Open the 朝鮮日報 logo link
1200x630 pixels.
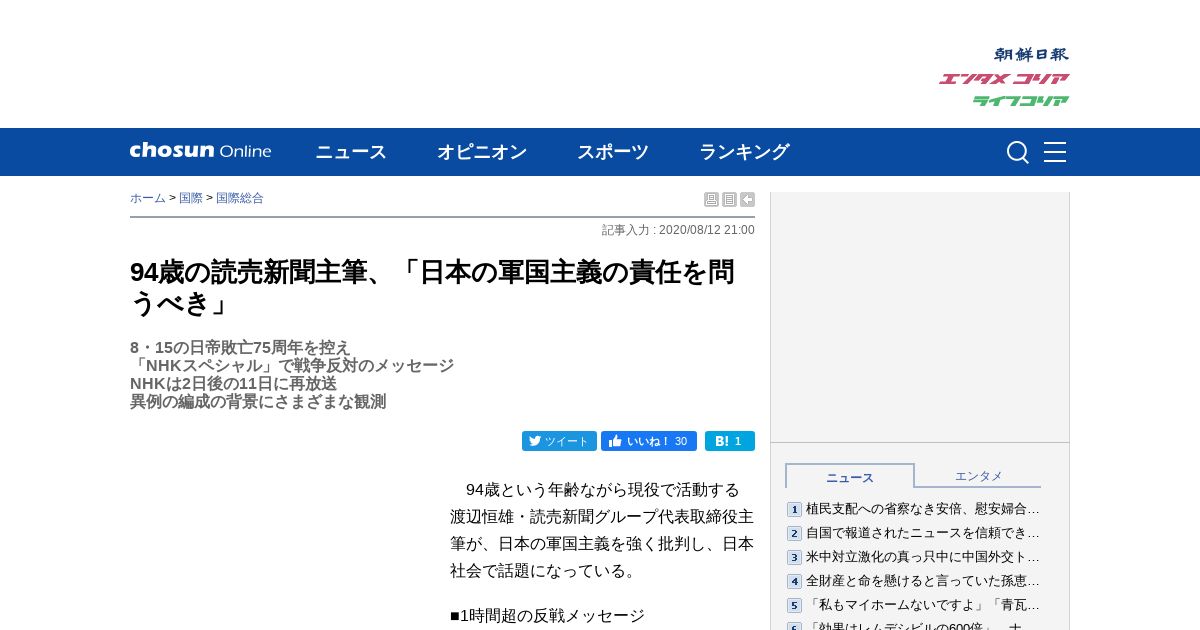pyautogui.click(x=1031, y=54)
